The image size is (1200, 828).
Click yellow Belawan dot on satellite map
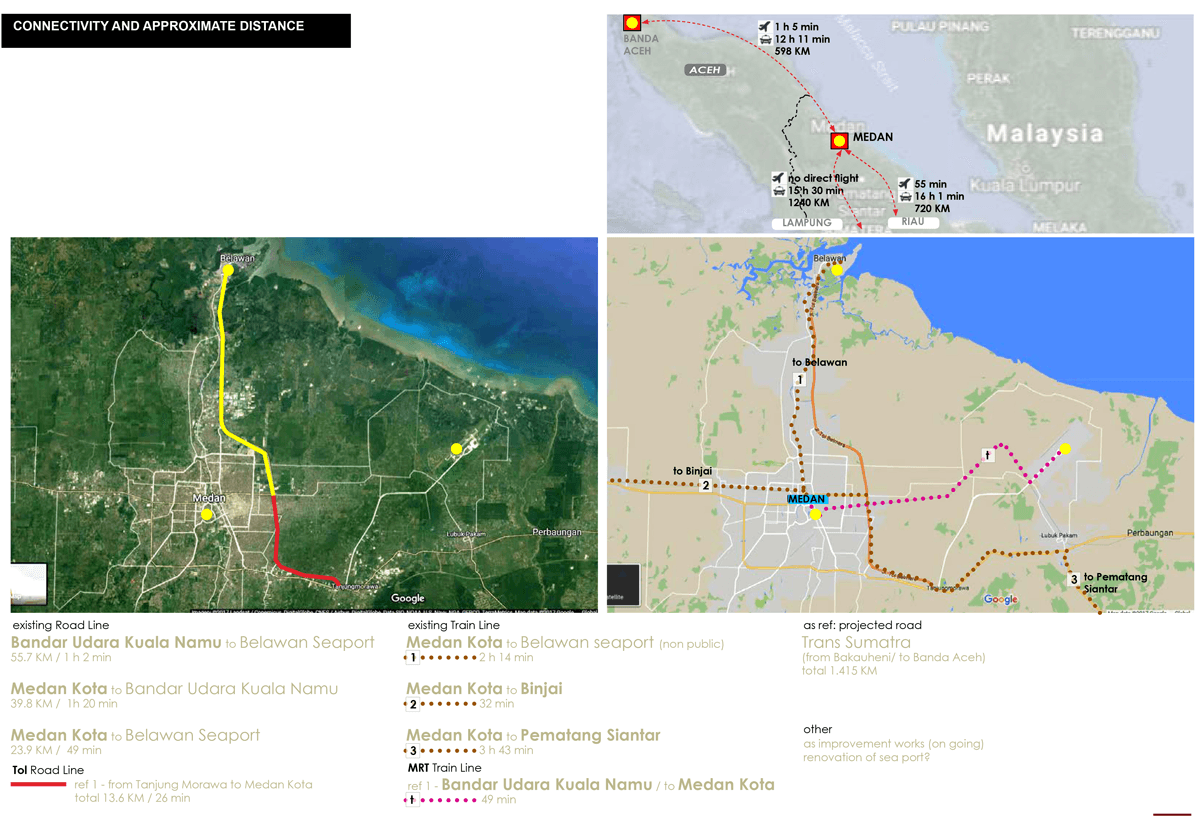(228, 270)
